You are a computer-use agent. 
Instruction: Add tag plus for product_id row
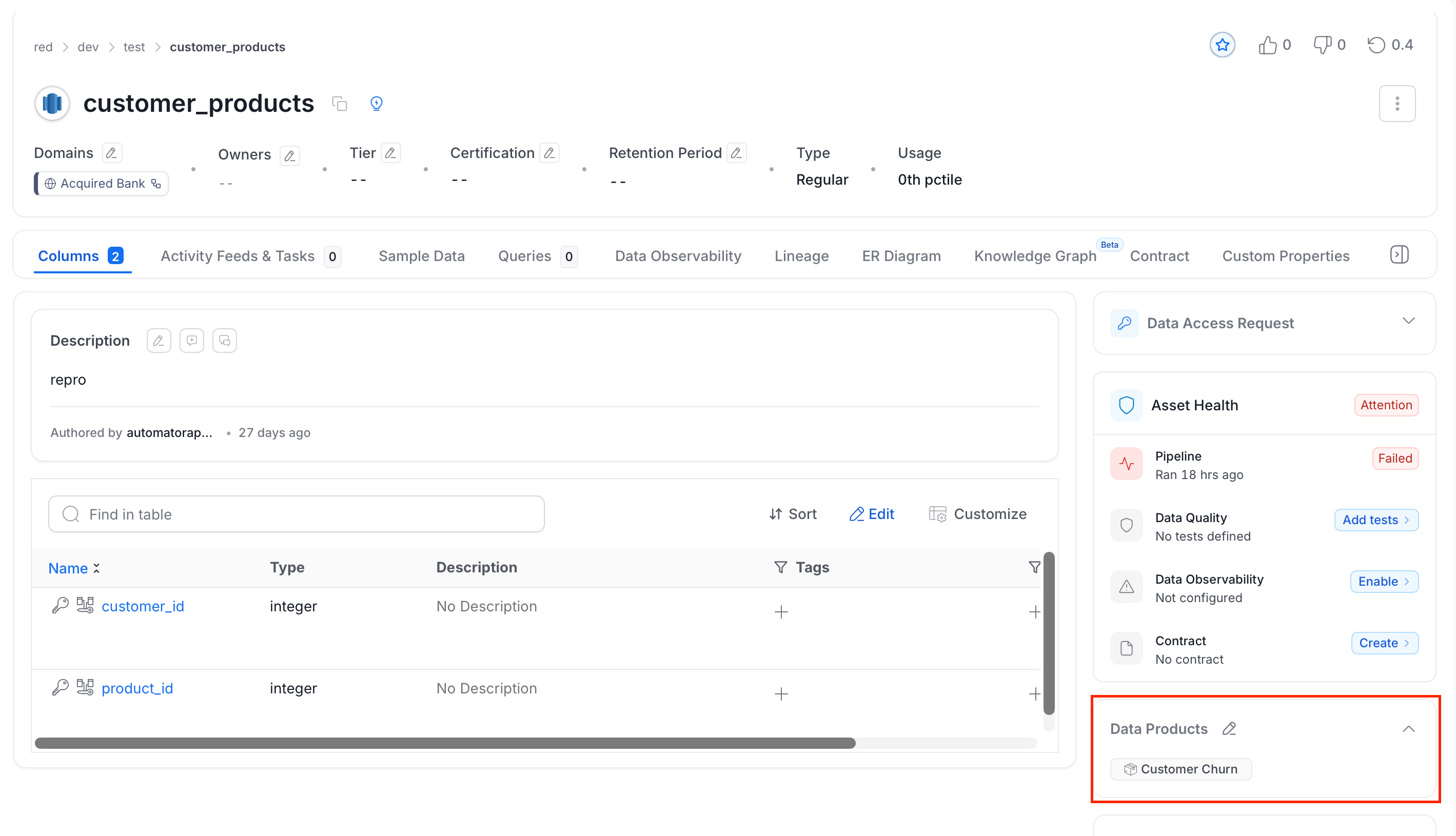[x=781, y=693]
